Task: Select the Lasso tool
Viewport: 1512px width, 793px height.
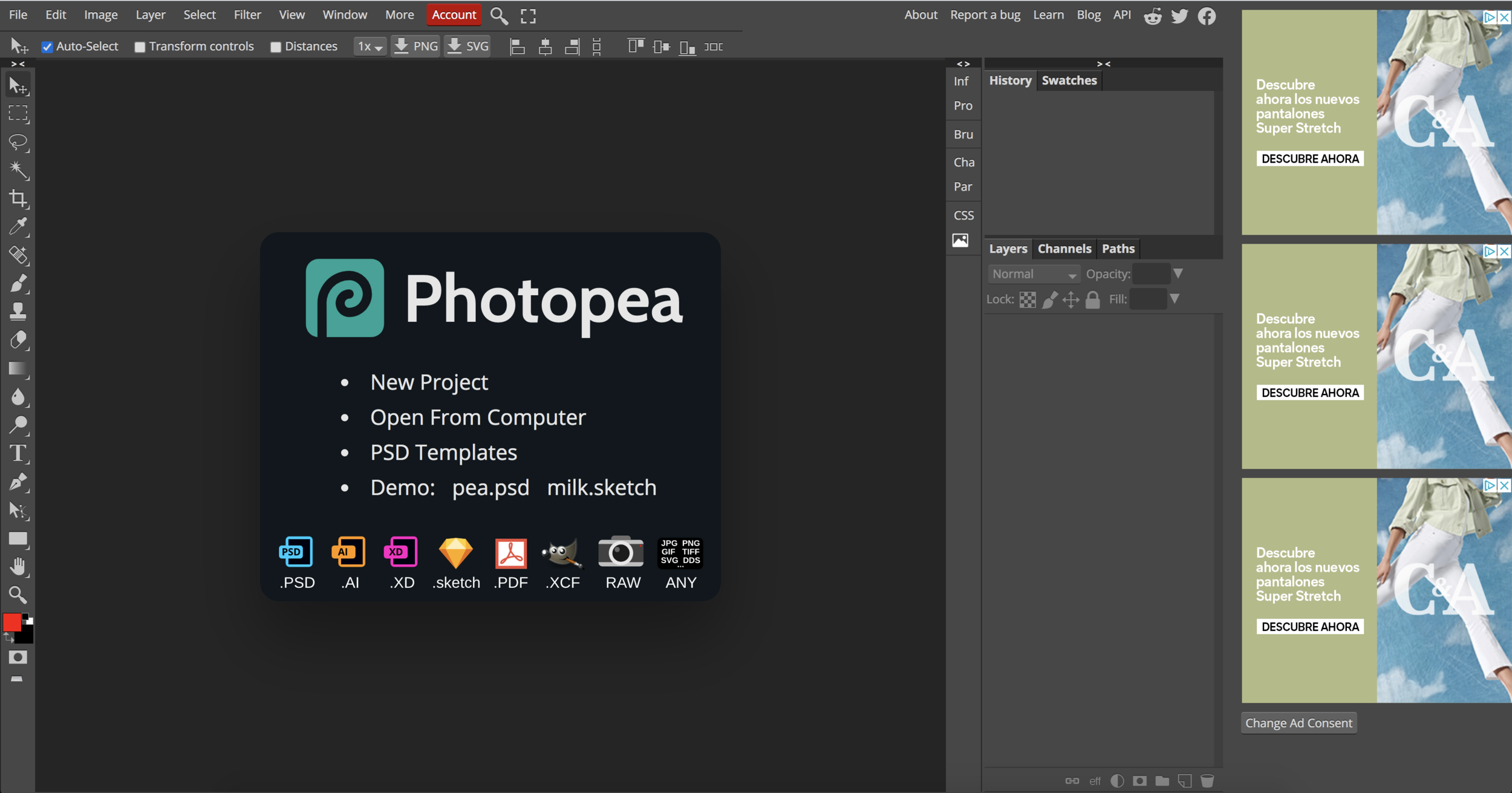Action: click(18, 142)
